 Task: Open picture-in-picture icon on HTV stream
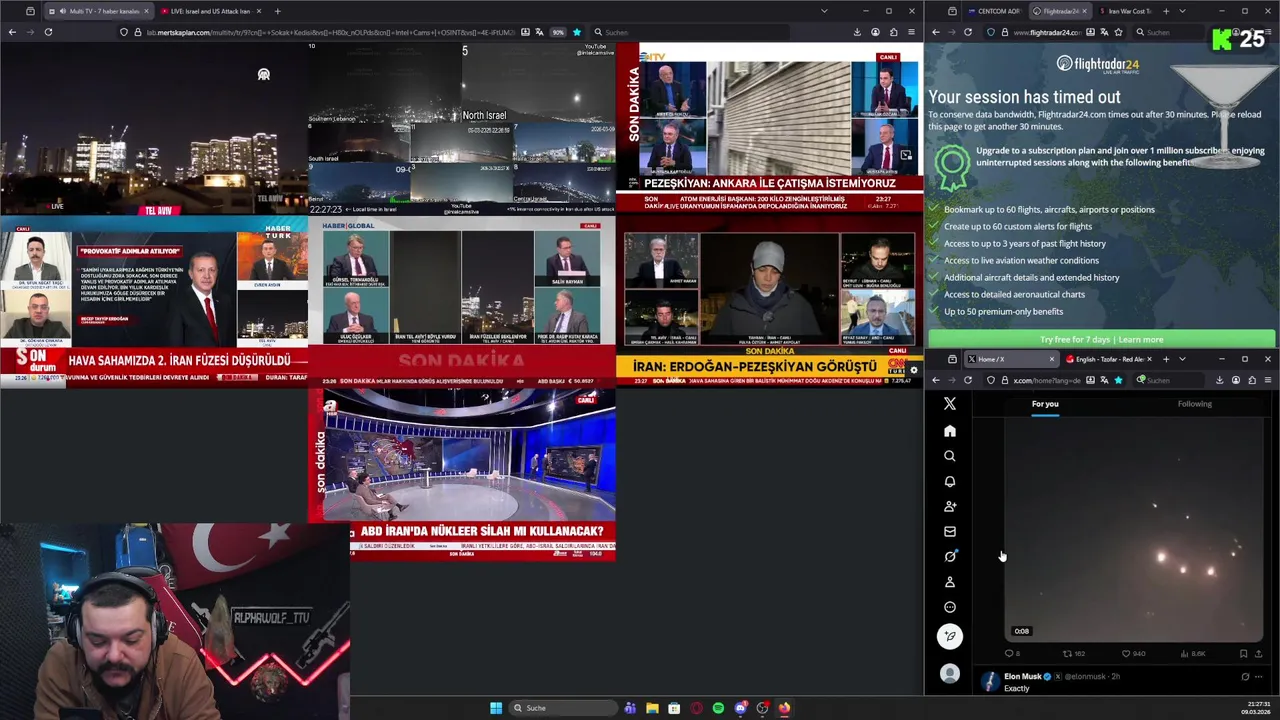(x=906, y=155)
